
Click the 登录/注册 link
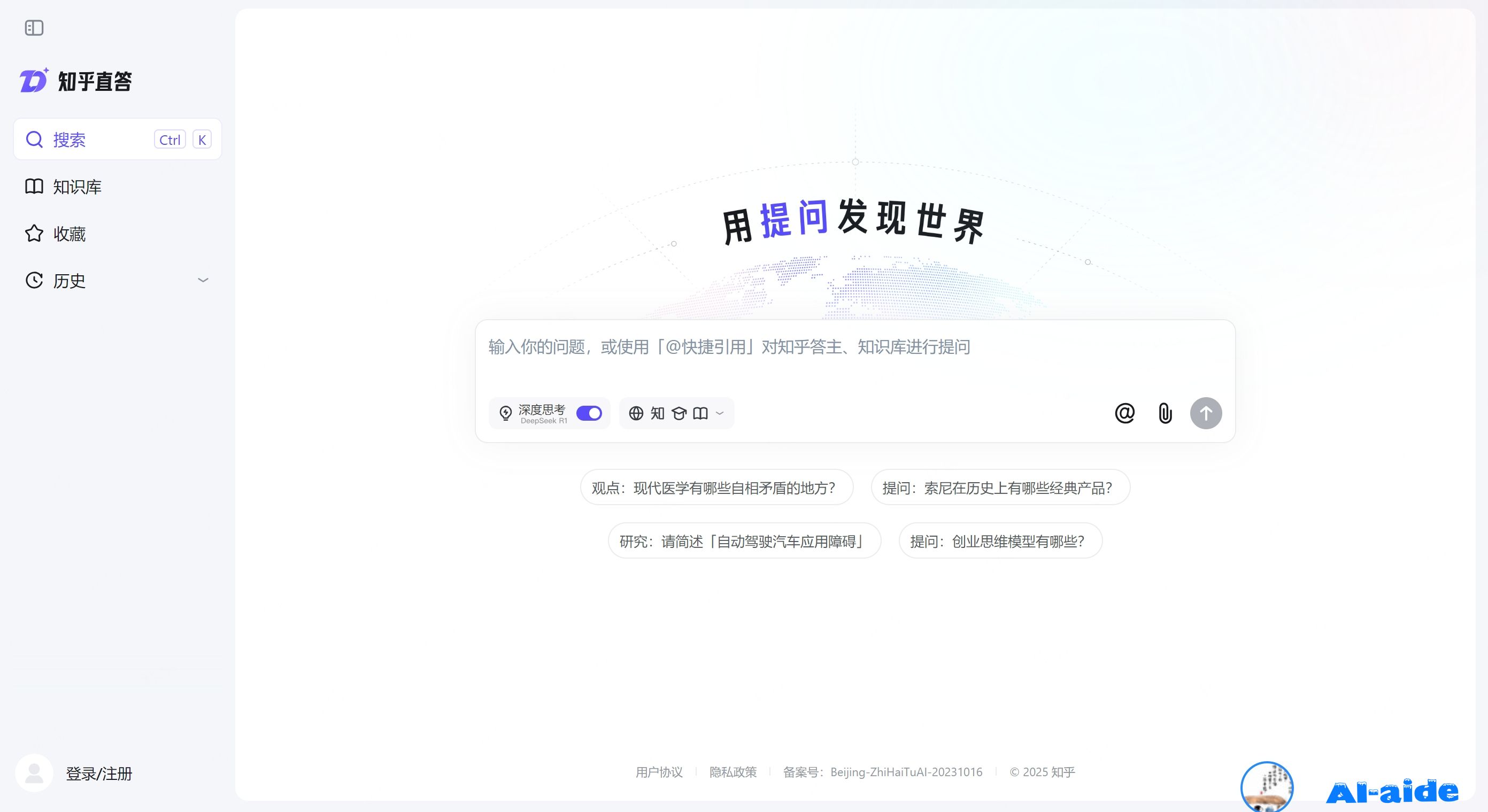[99, 774]
